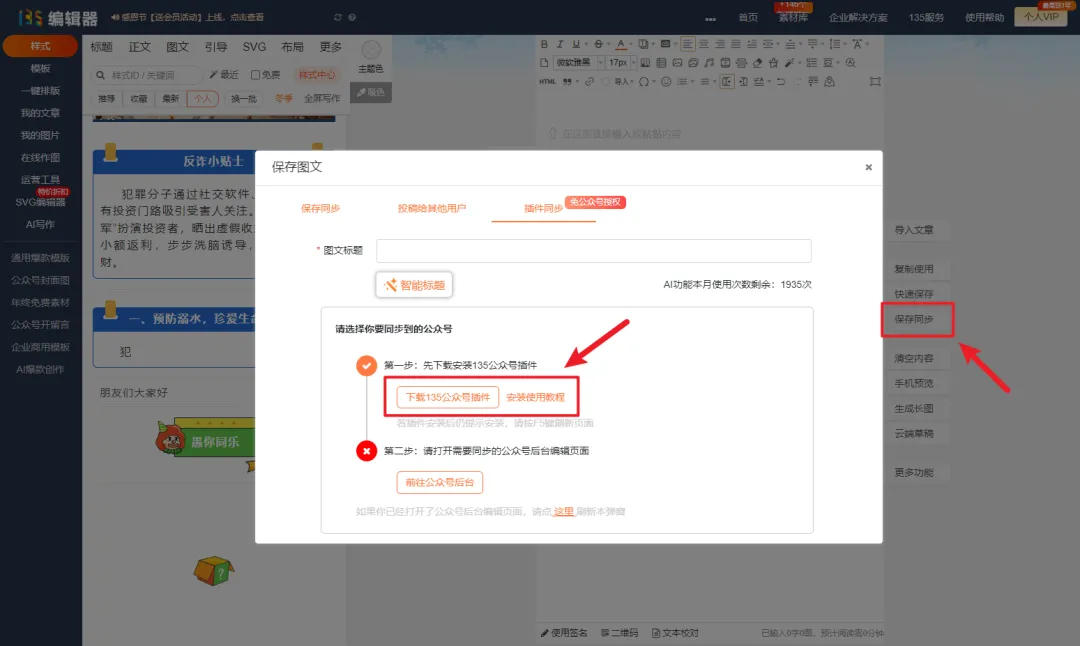Click 手机预览 in right side panel
The image size is (1080, 646).
pos(914,384)
